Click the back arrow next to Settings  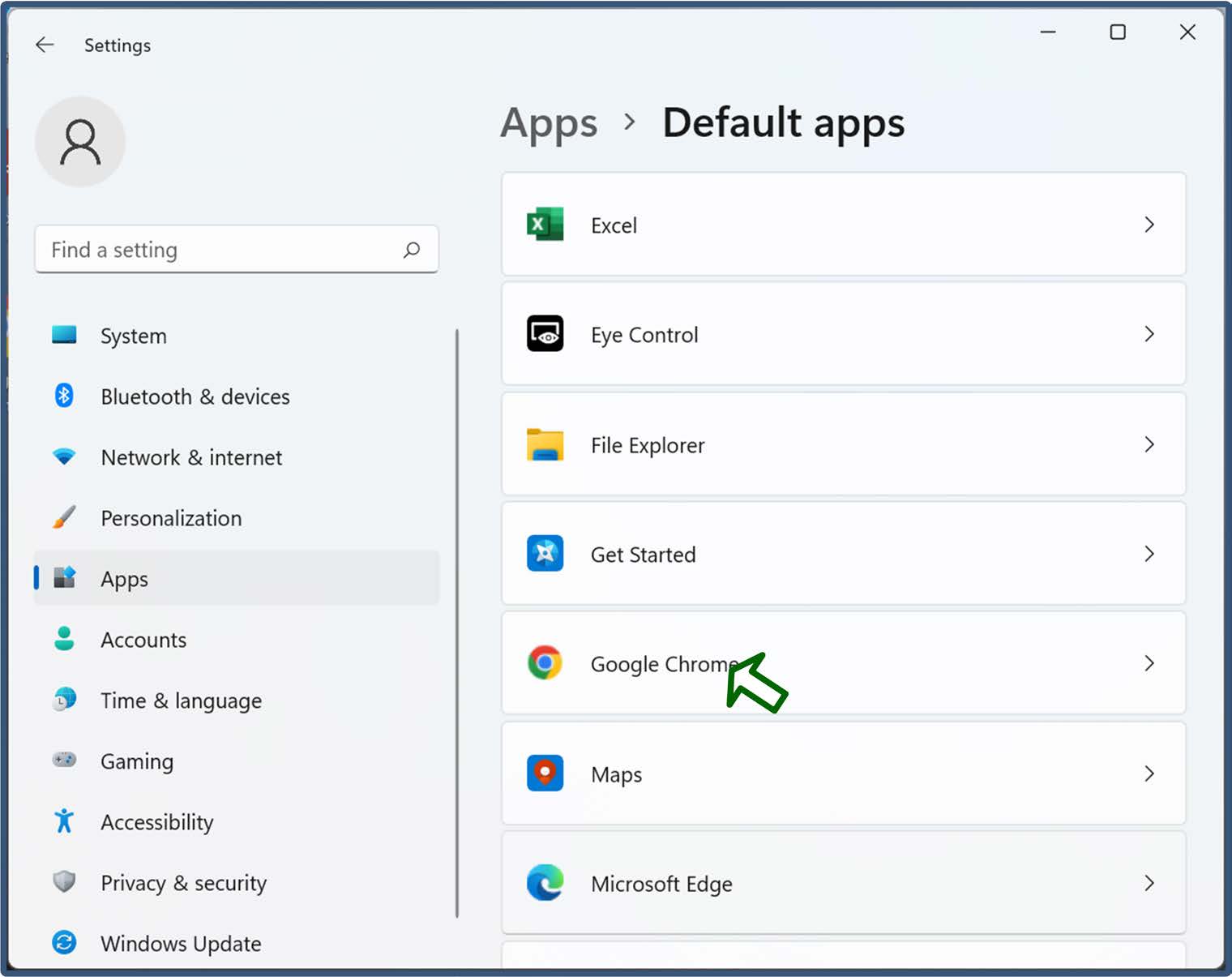pyautogui.click(x=45, y=45)
